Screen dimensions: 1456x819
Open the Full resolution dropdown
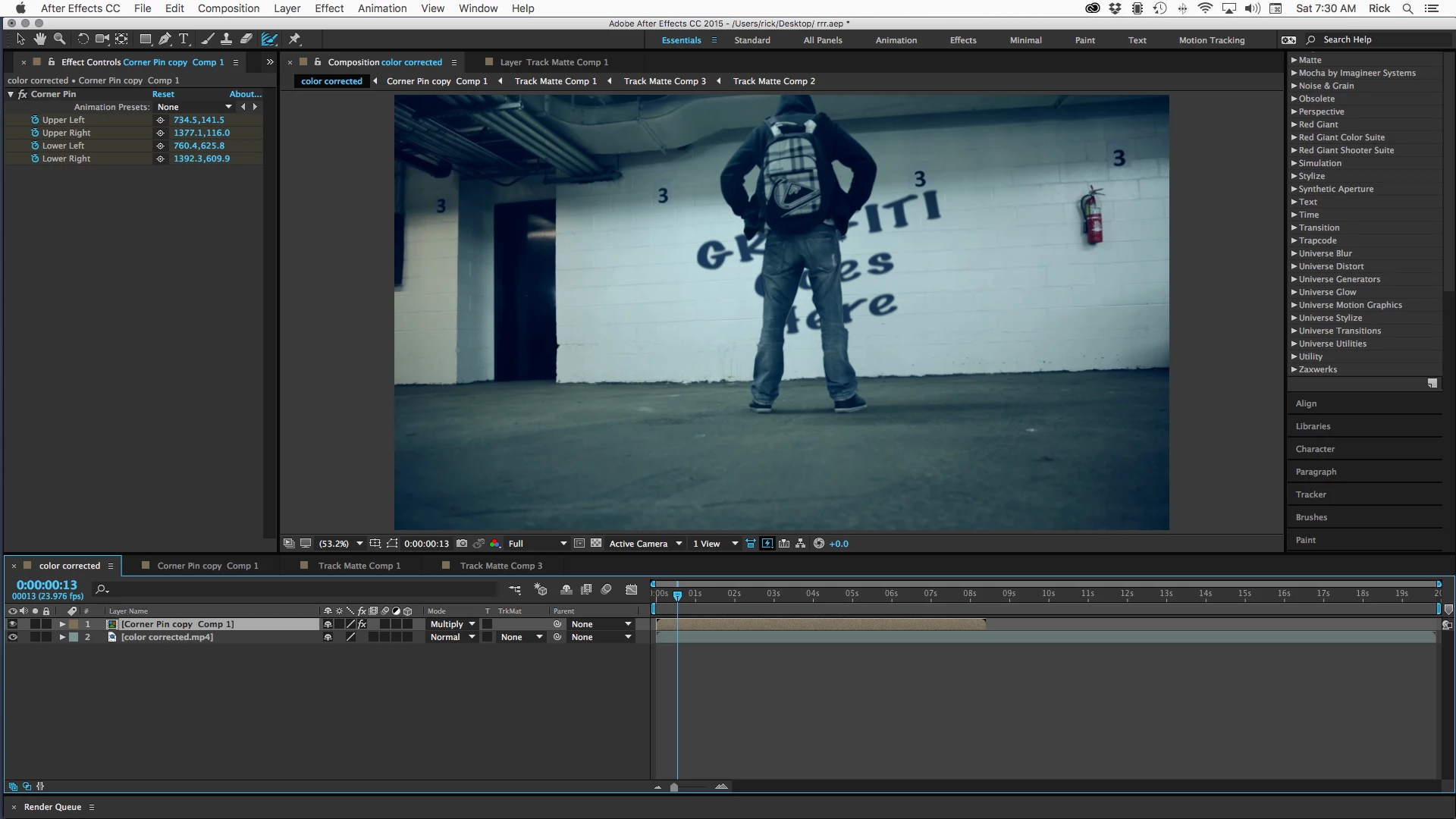[x=537, y=544]
